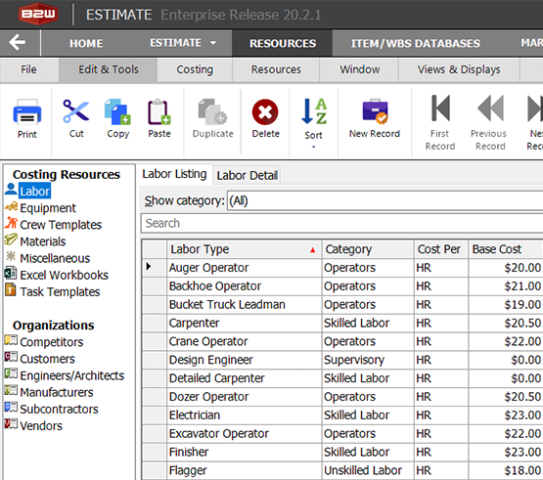
Task: Open Miscellaneous resources
Action: (x=55, y=258)
